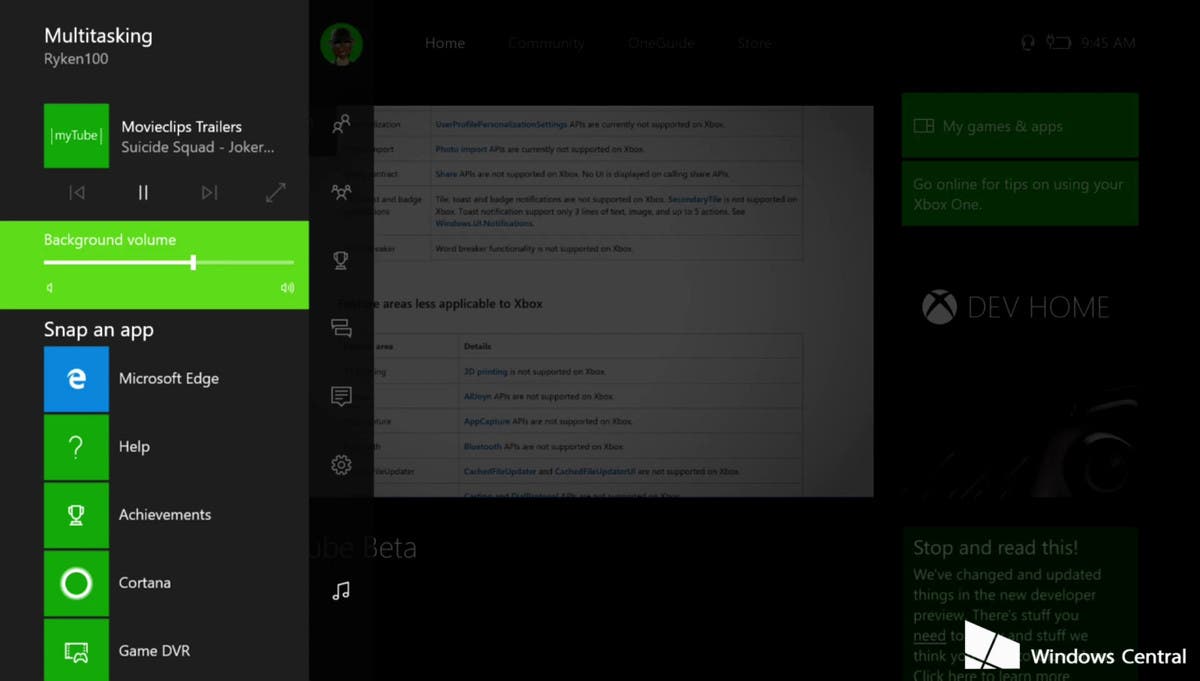Click the low volume speaker icon
The height and width of the screenshot is (681, 1200).
coord(49,288)
